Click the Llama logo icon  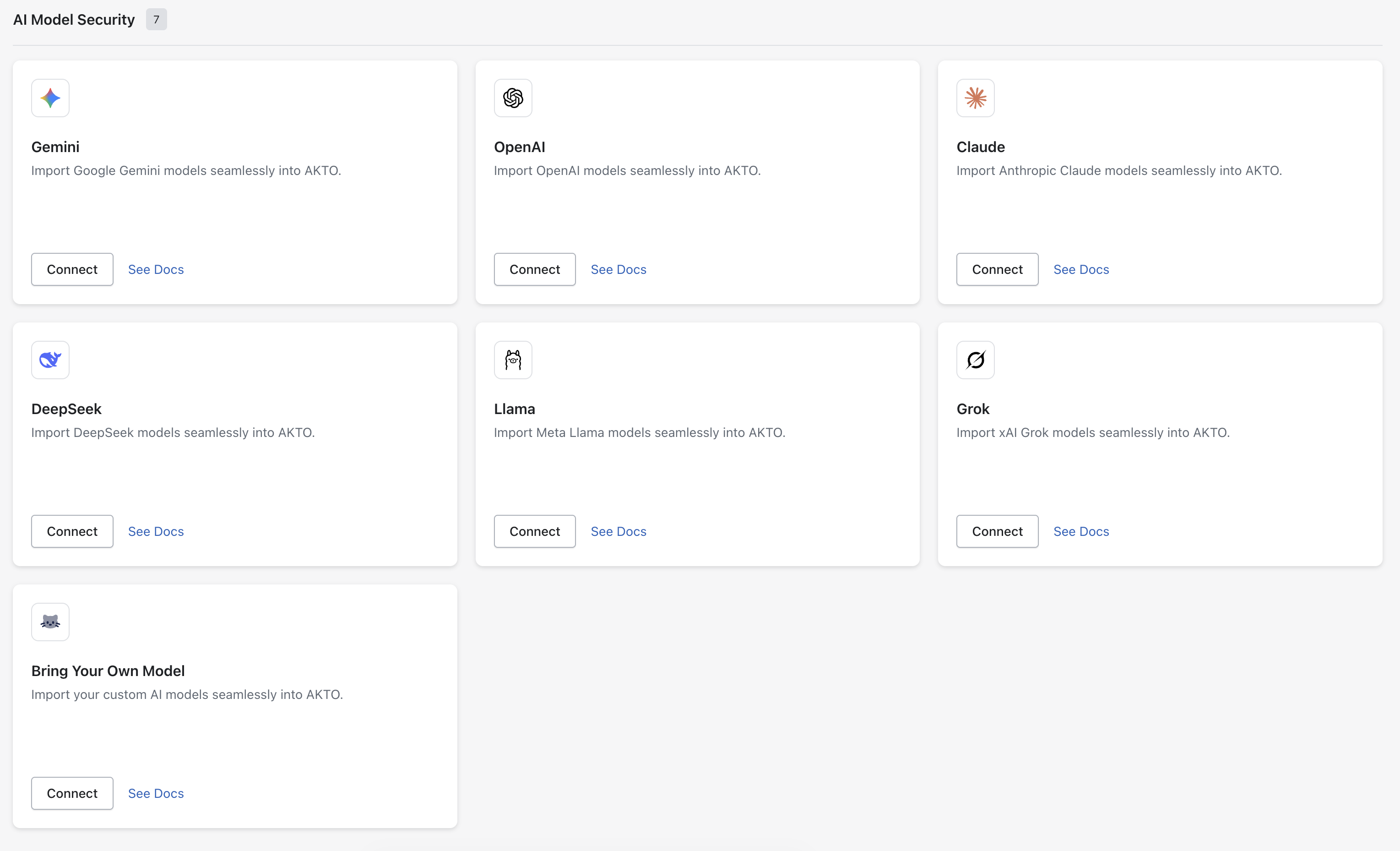[512, 360]
